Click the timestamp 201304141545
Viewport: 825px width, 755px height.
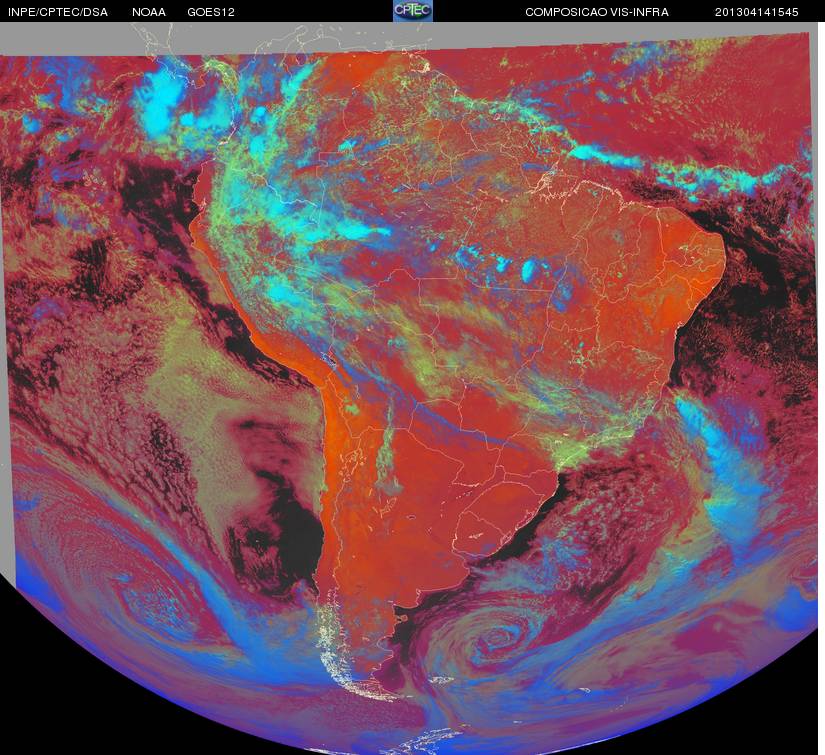757,12
